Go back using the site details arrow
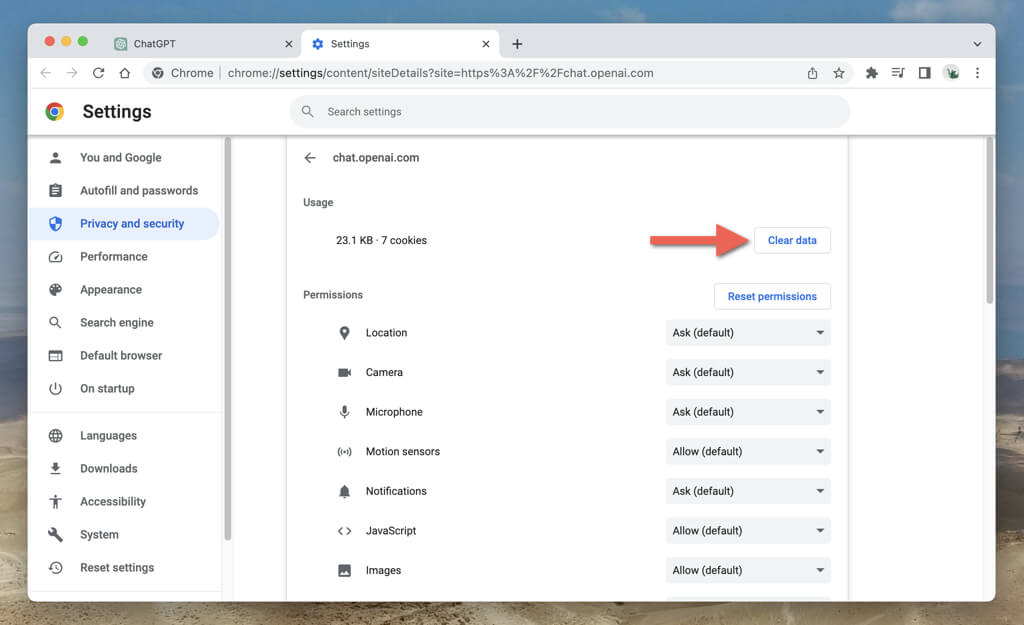 (310, 158)
